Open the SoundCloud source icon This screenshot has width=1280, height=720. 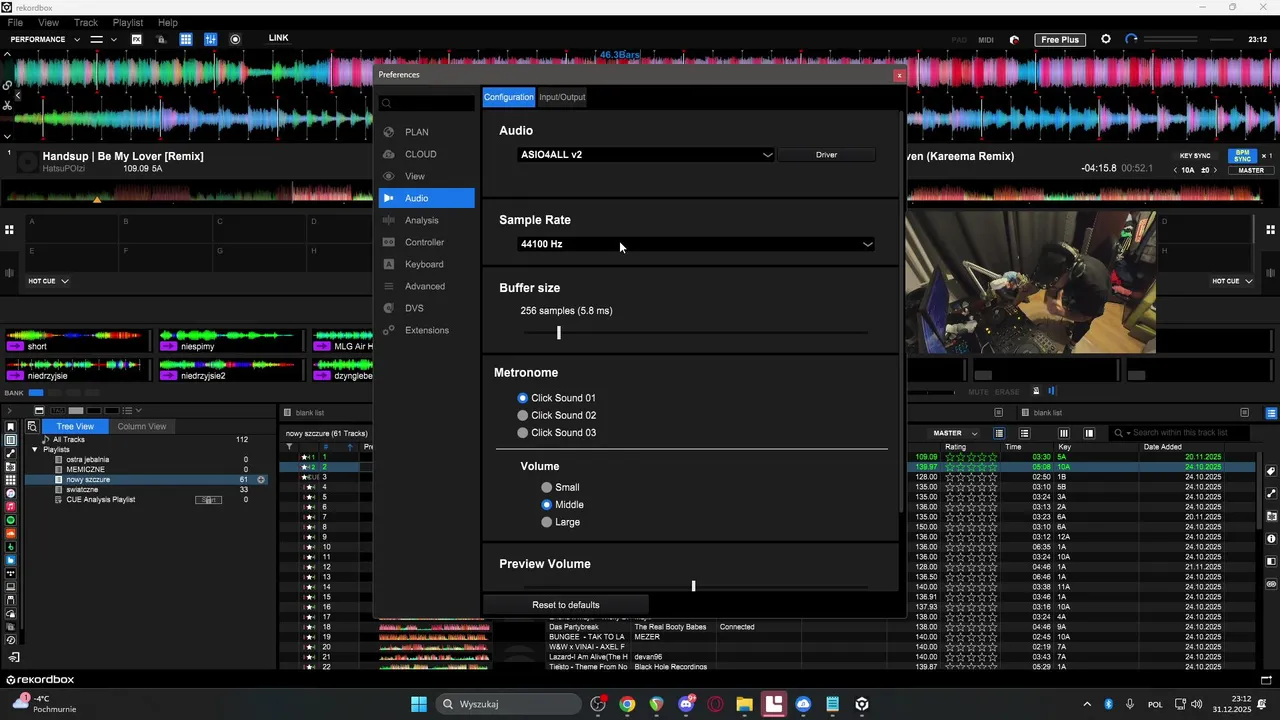click(x=11, y=533)
